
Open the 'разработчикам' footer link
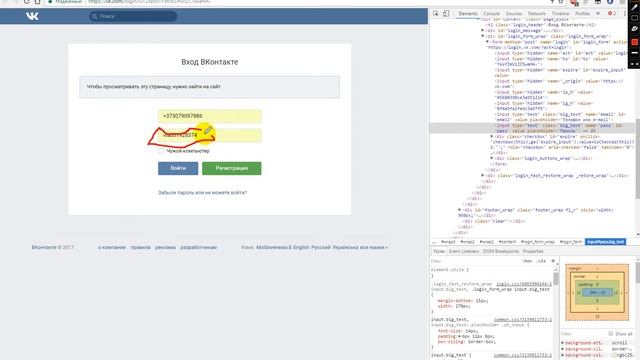pos(198,247)
